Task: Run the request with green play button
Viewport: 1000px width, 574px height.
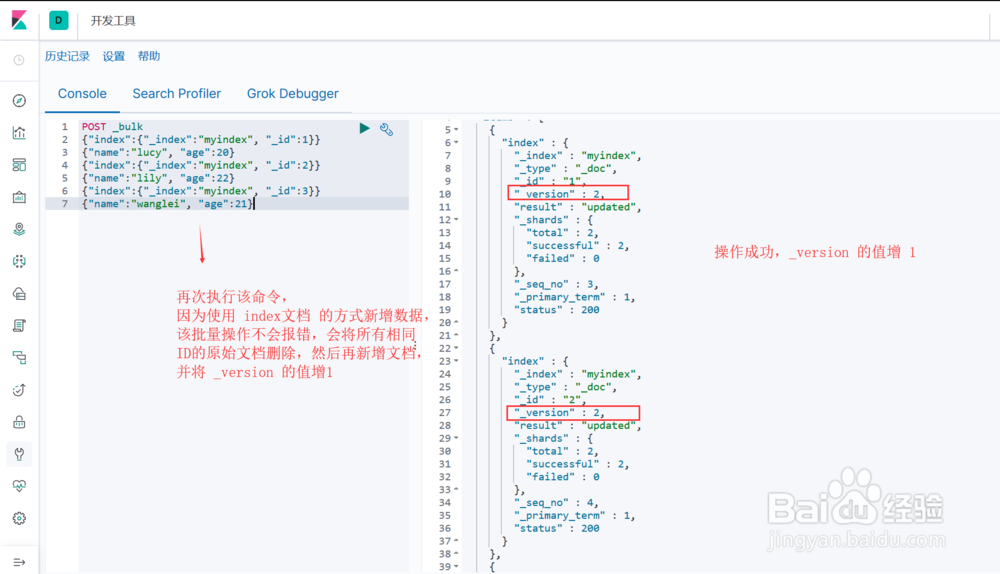Action: tap(364, 128)
